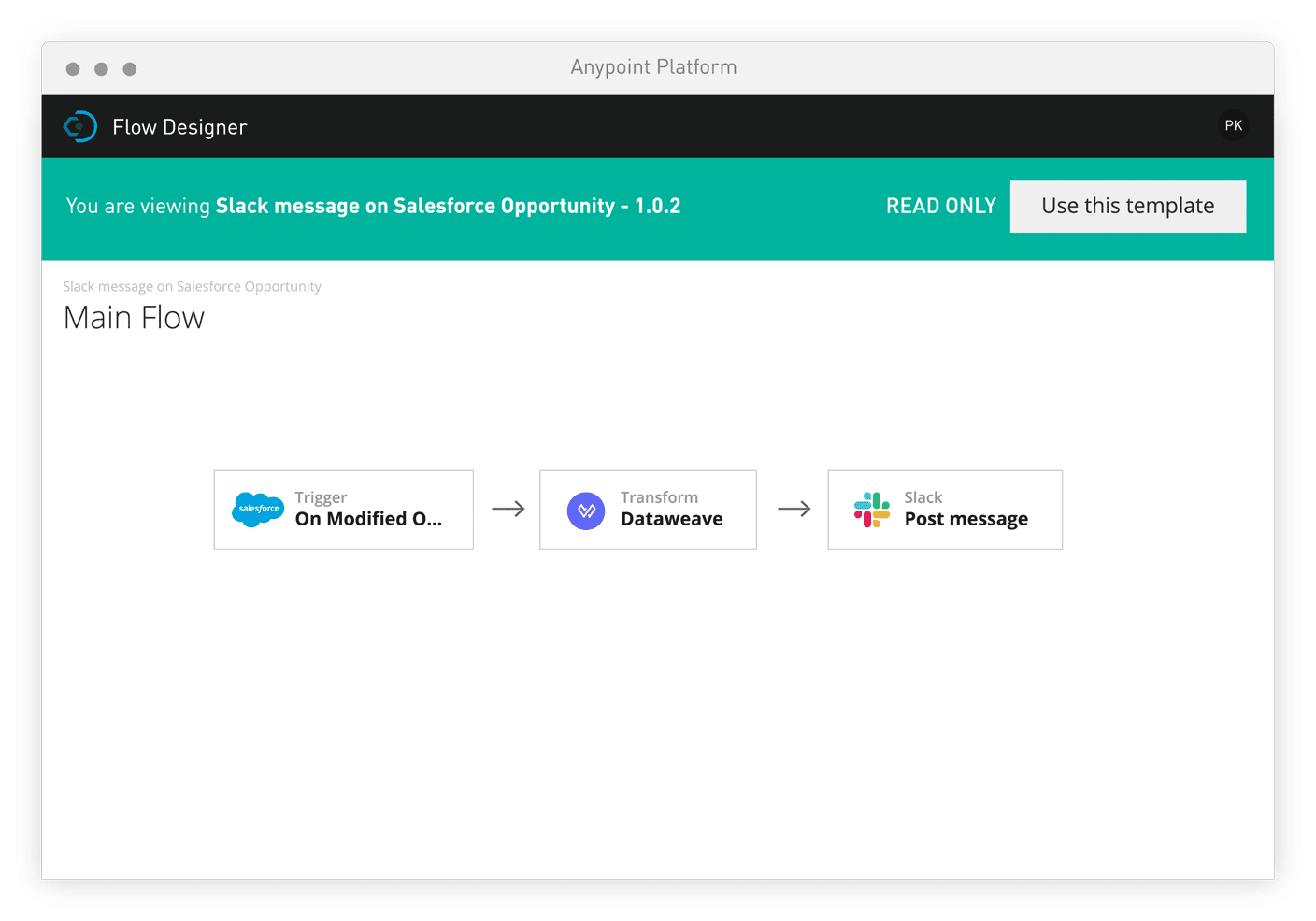Click the Salesforce cloud icon

tap(258, 510)
